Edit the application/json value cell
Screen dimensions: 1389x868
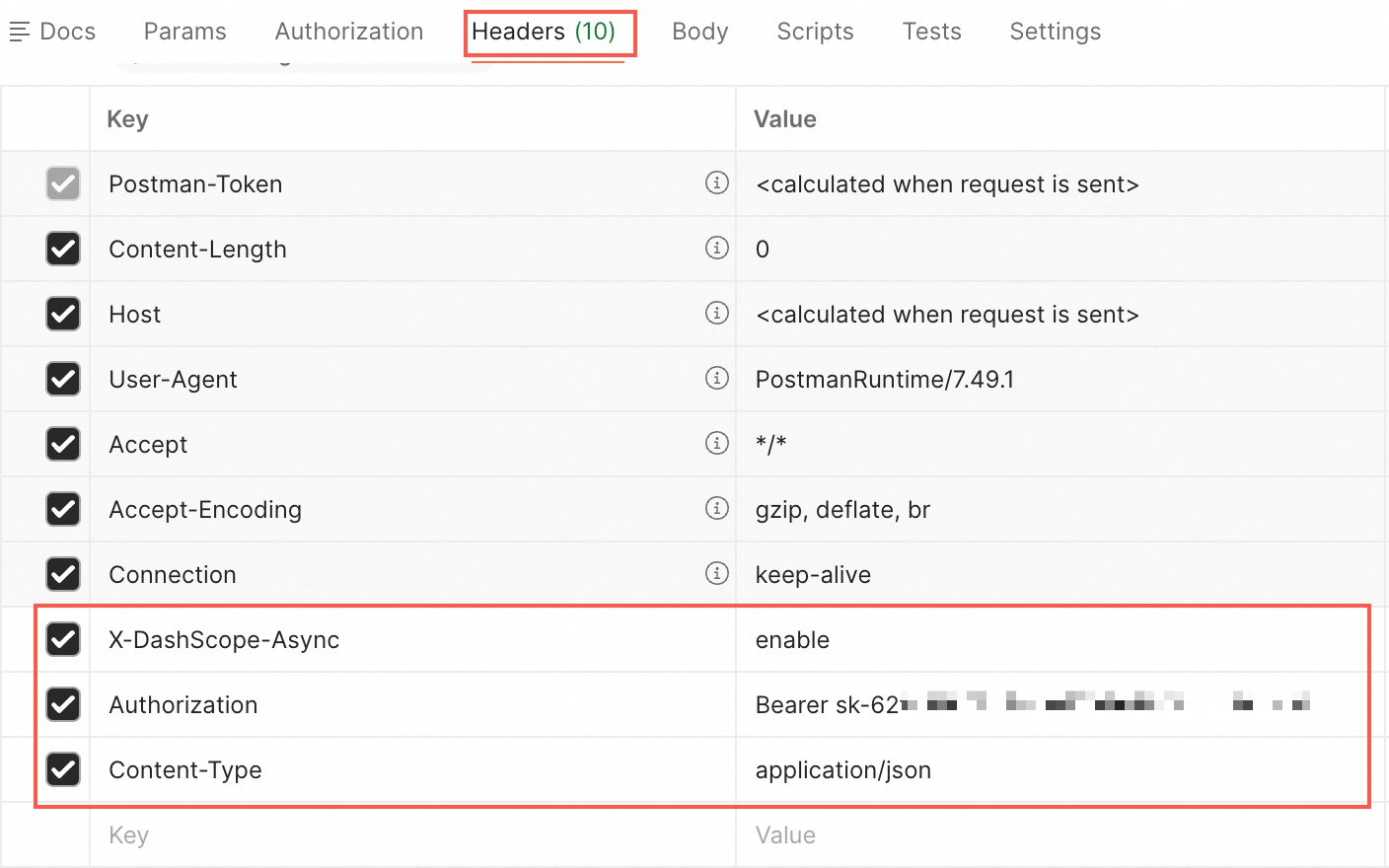click(x=843, y=770)
